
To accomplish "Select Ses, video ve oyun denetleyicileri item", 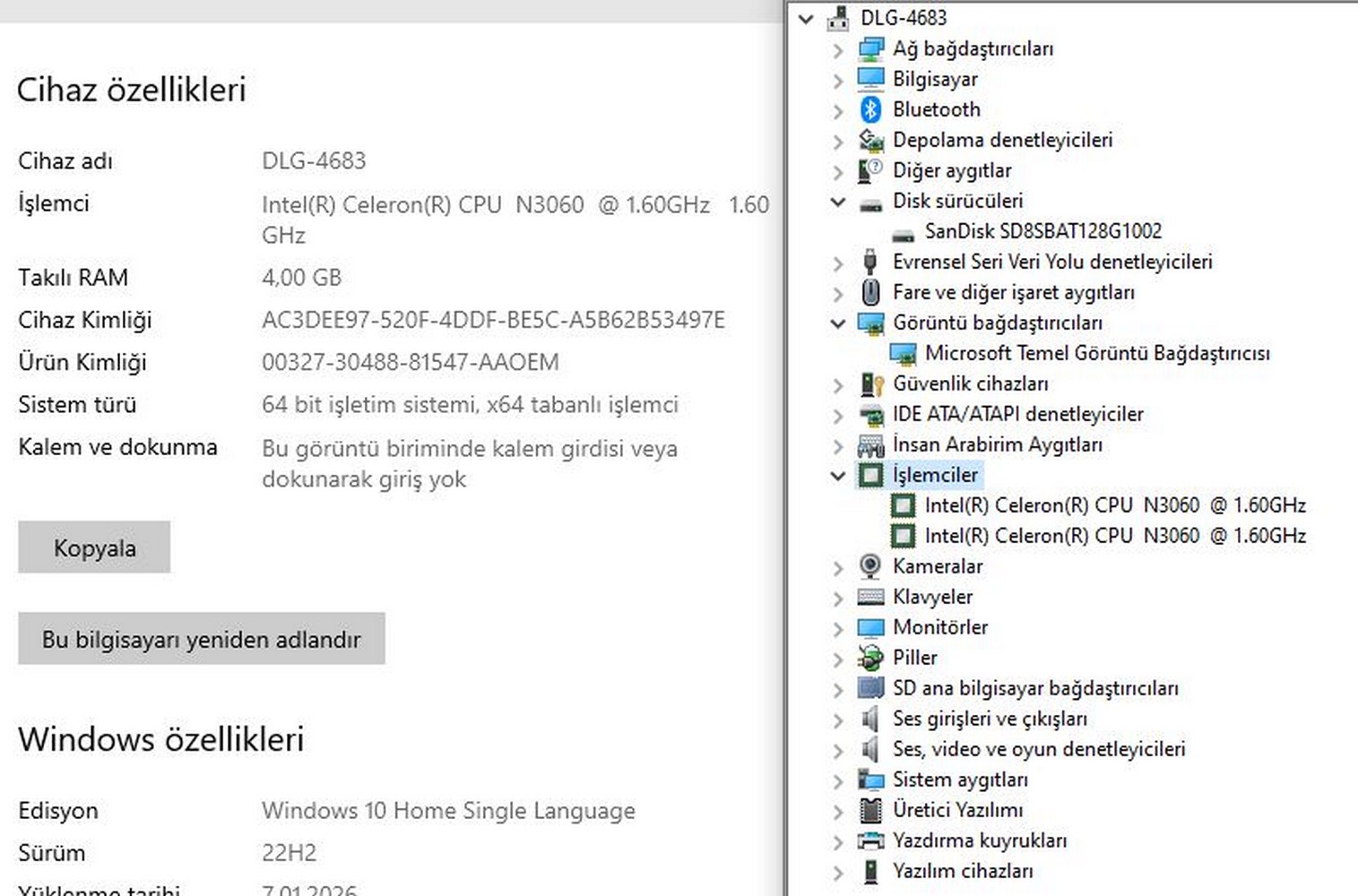I will click(1038, 749).
